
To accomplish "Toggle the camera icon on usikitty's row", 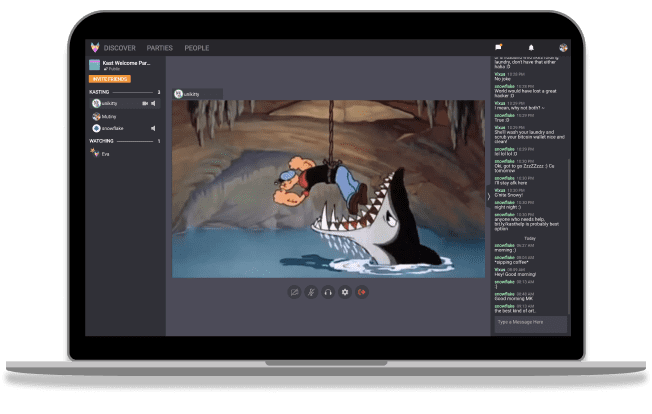I will pyautogui.click(x=145, y=103).
